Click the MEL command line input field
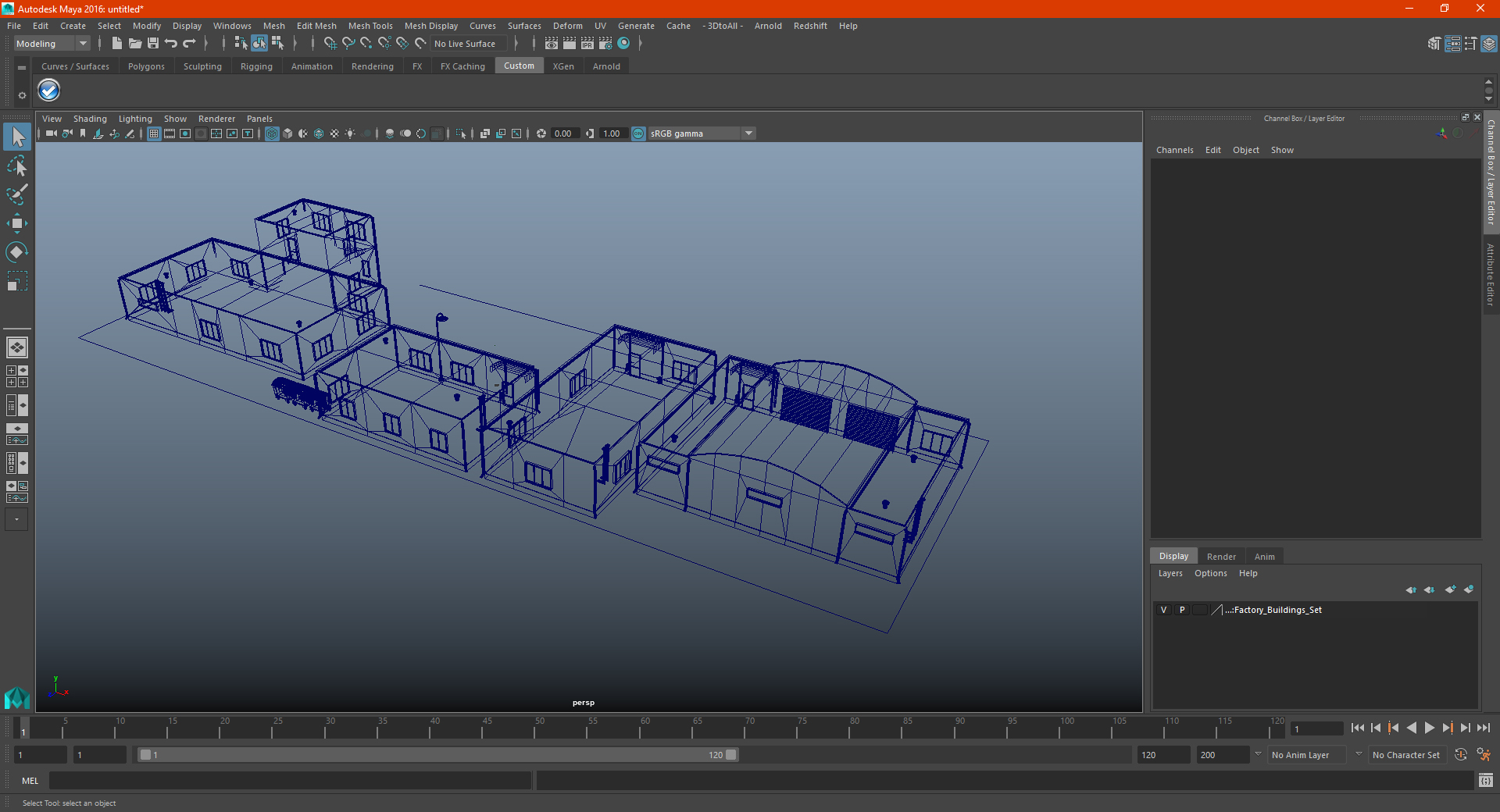This screenshot has height=812, width=1500. click(x=290, y=781)
